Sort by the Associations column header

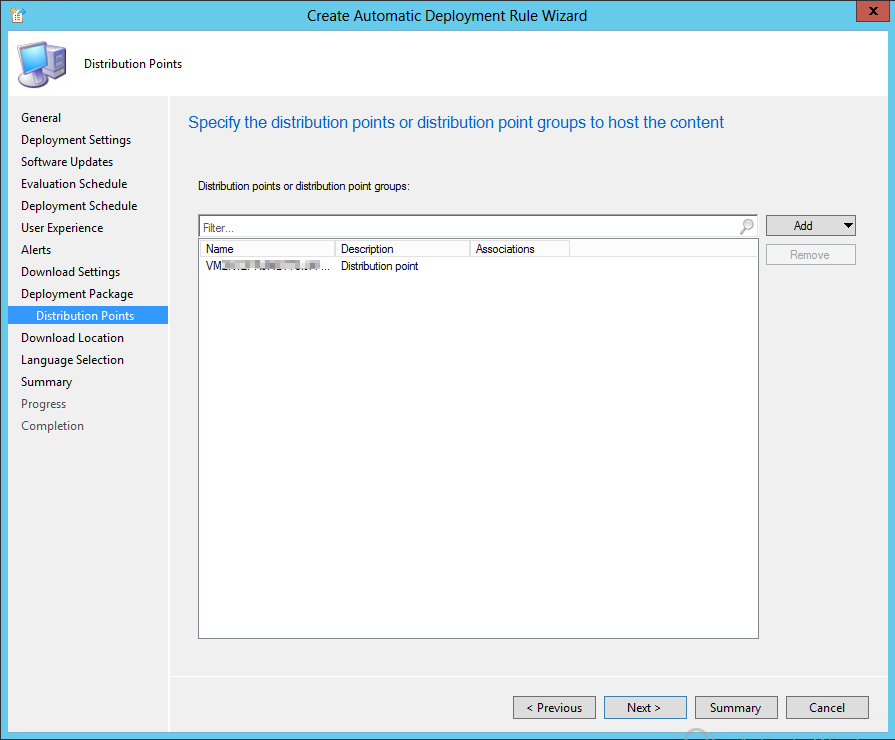coord(519,249)
